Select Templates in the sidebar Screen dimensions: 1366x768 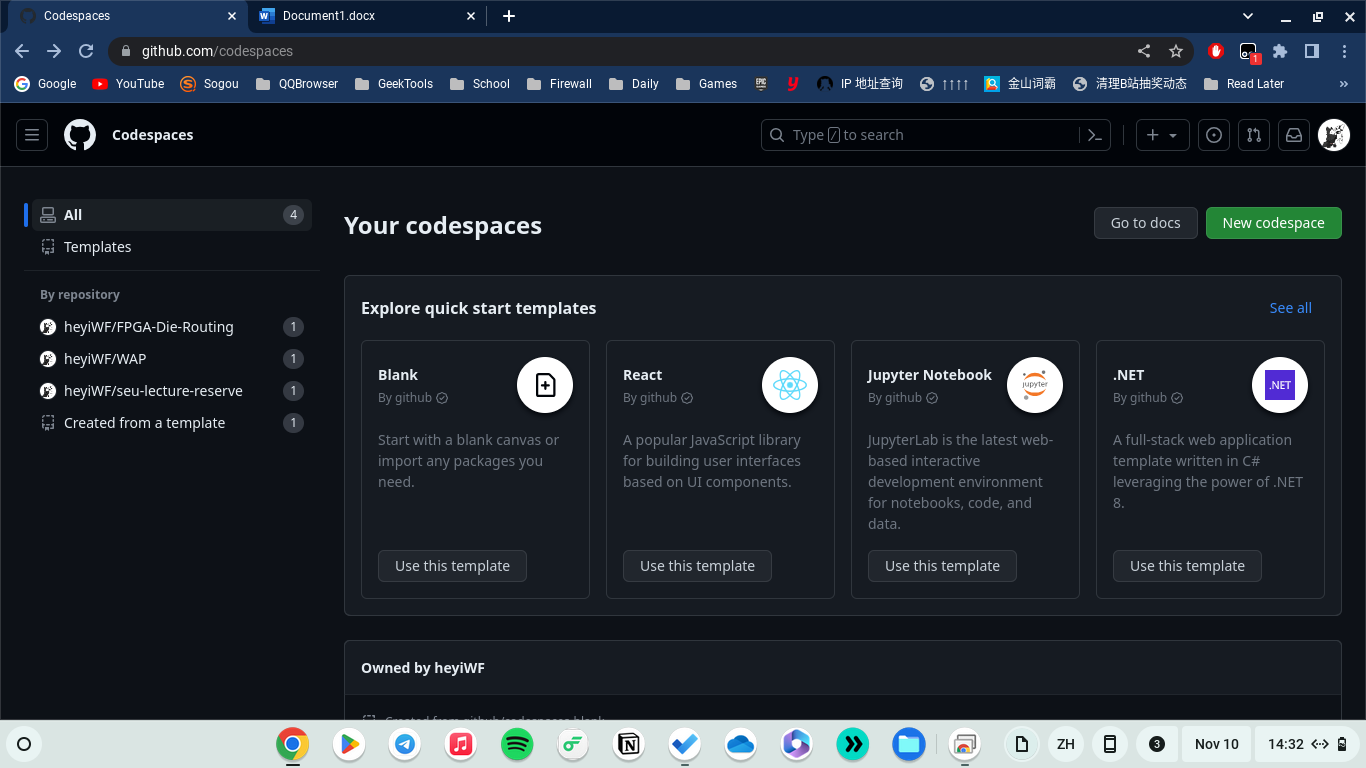coord(172,247)
